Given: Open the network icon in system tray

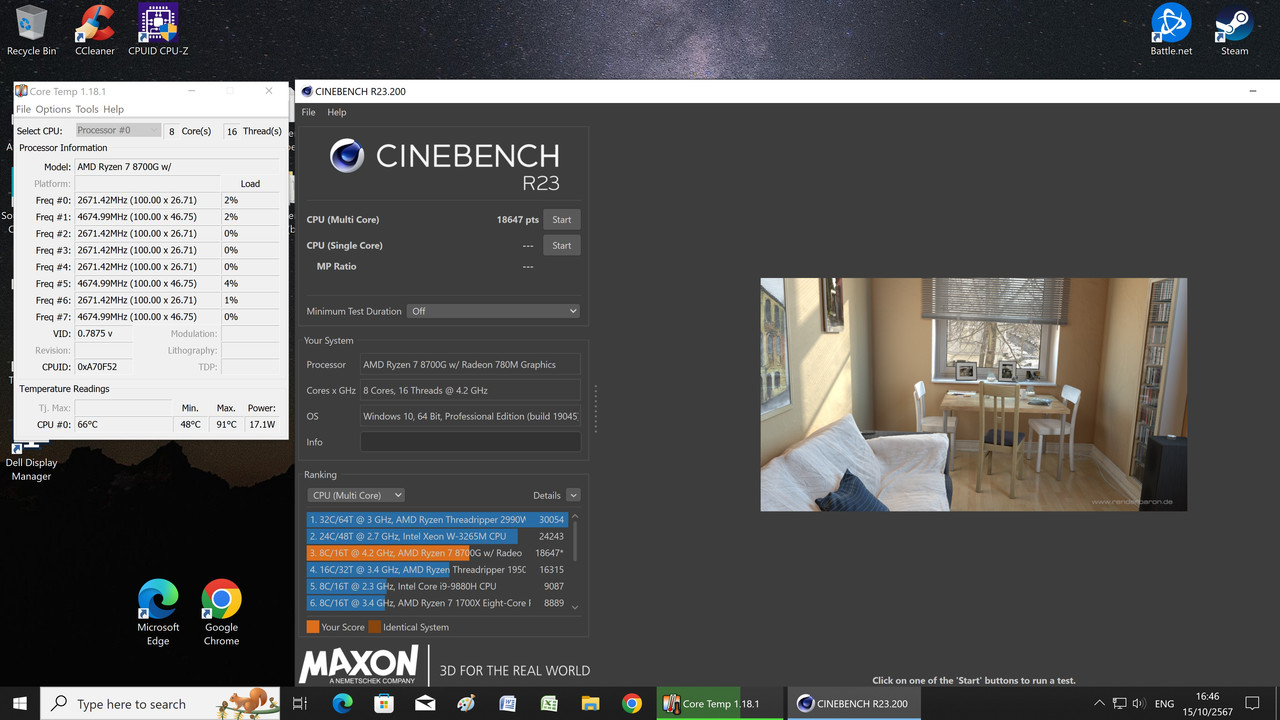Looking at the screenshot, I should pyautogui.click(x=1119, y=704).
